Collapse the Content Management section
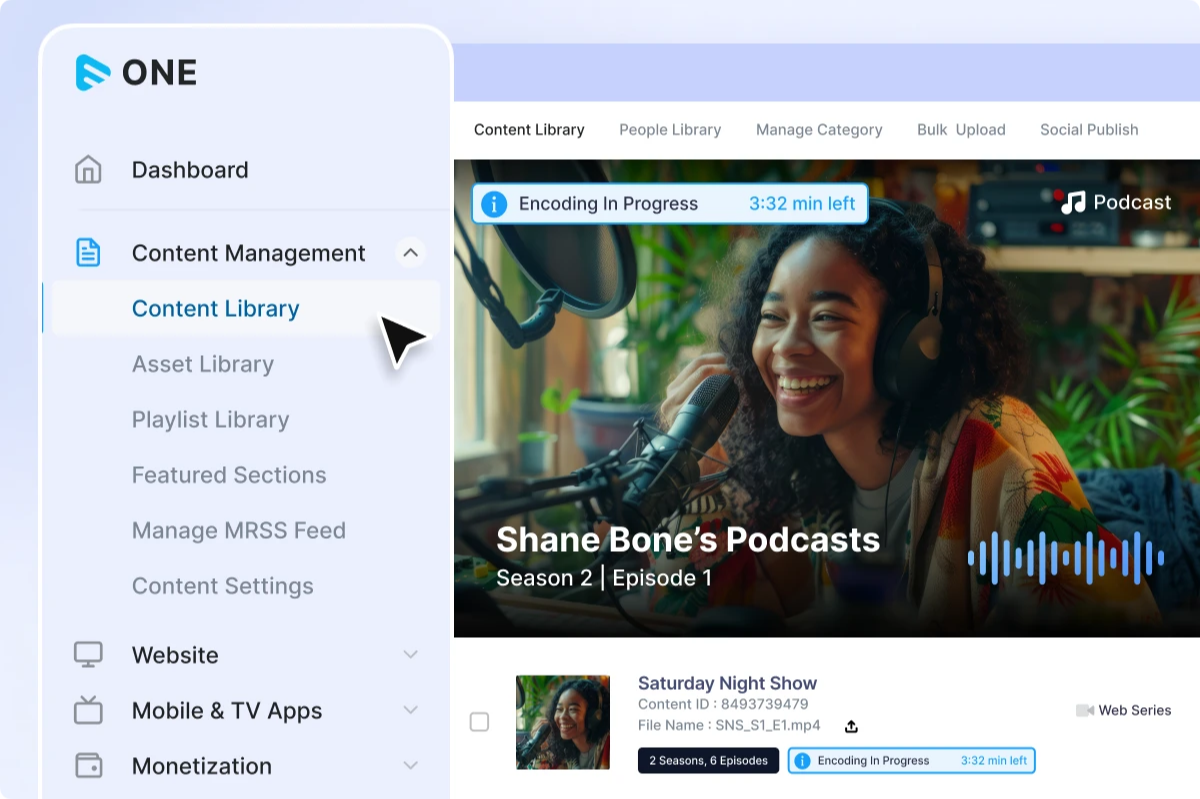 click(410, 253)
